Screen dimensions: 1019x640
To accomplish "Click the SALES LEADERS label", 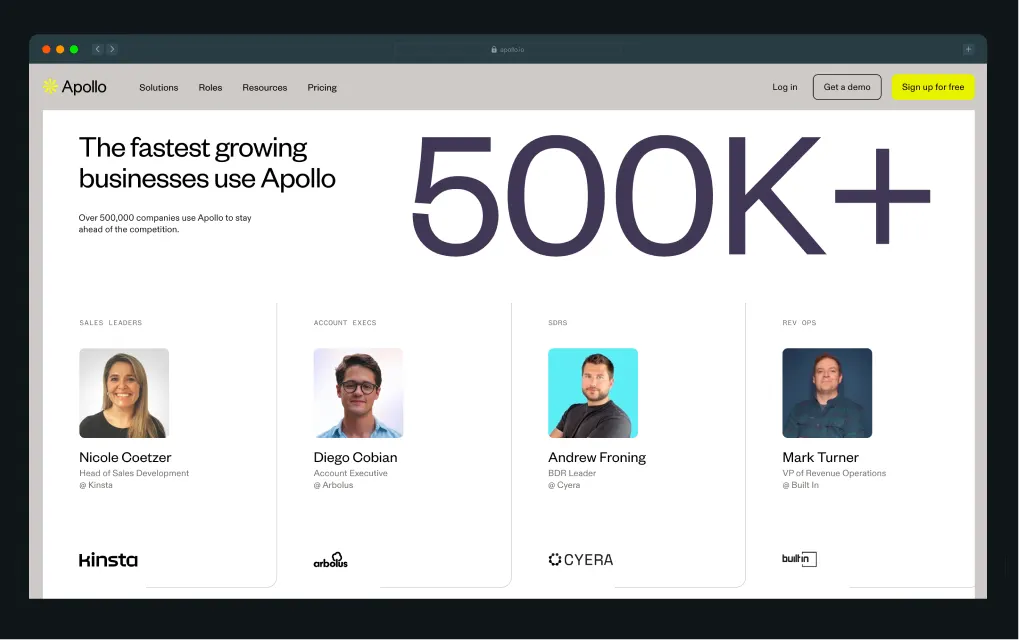I will (x=110, y=322).
